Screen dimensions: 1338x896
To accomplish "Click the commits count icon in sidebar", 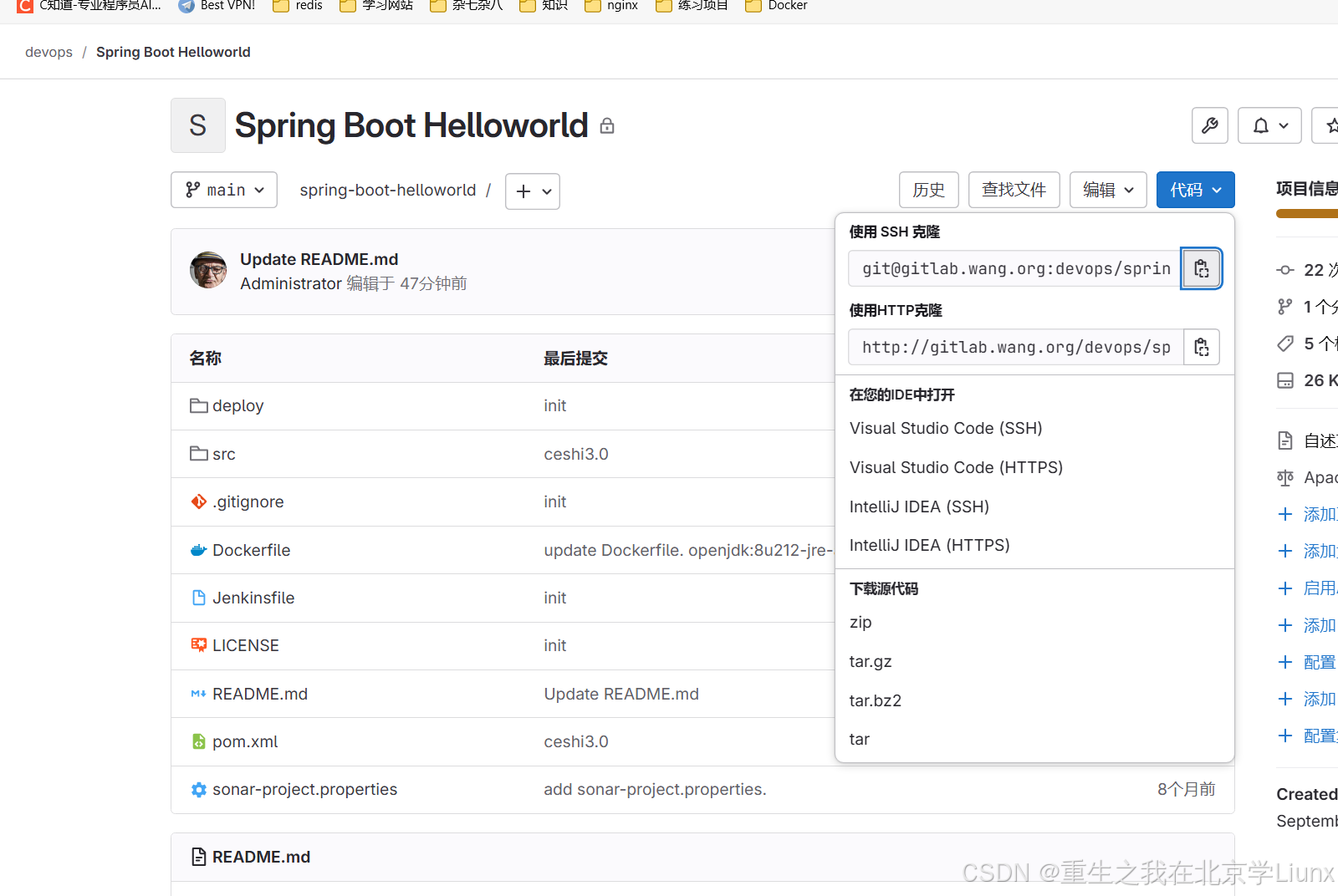I will click(1285, 270).
